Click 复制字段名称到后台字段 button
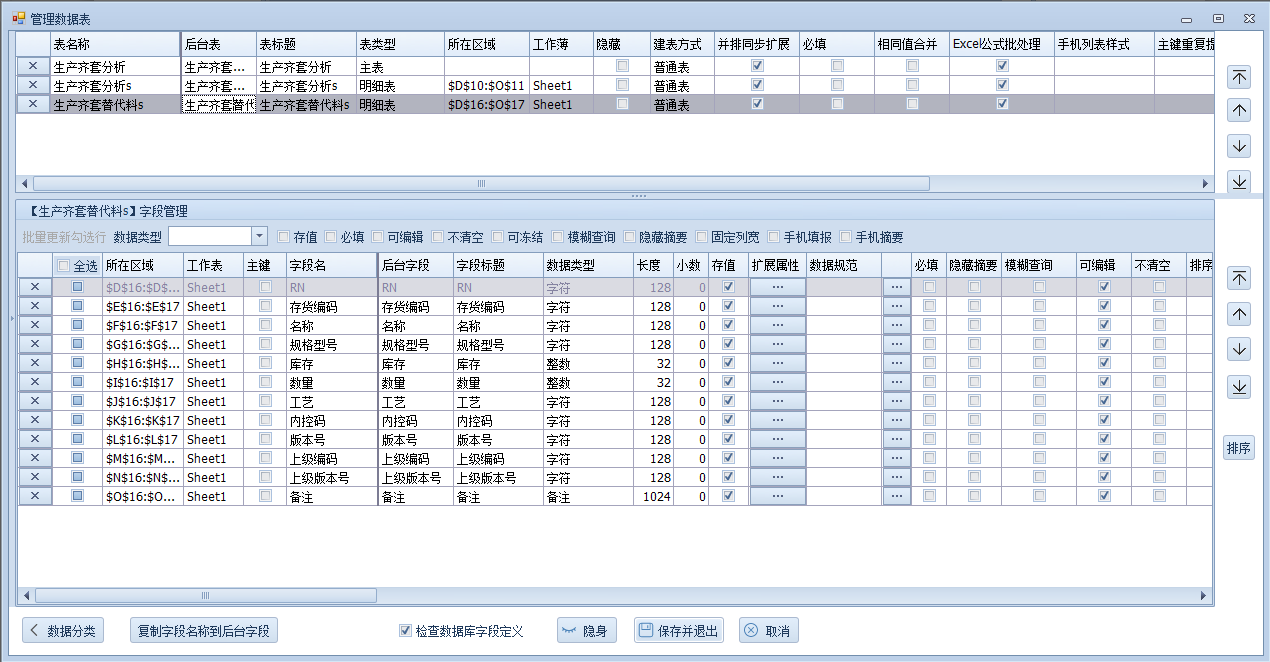 click(204, 631)
